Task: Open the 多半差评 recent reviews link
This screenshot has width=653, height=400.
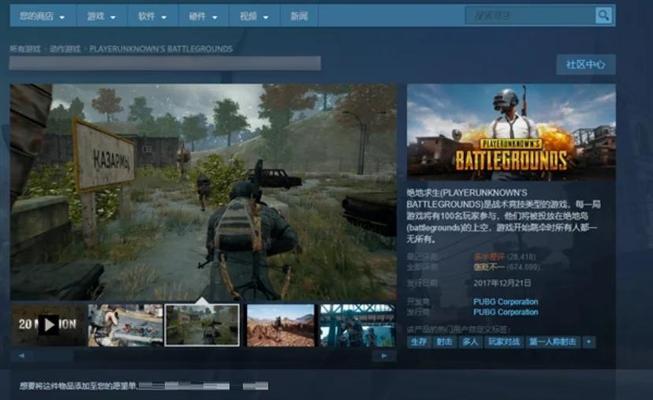Action: pyautogui.click(x=489, y=256)
